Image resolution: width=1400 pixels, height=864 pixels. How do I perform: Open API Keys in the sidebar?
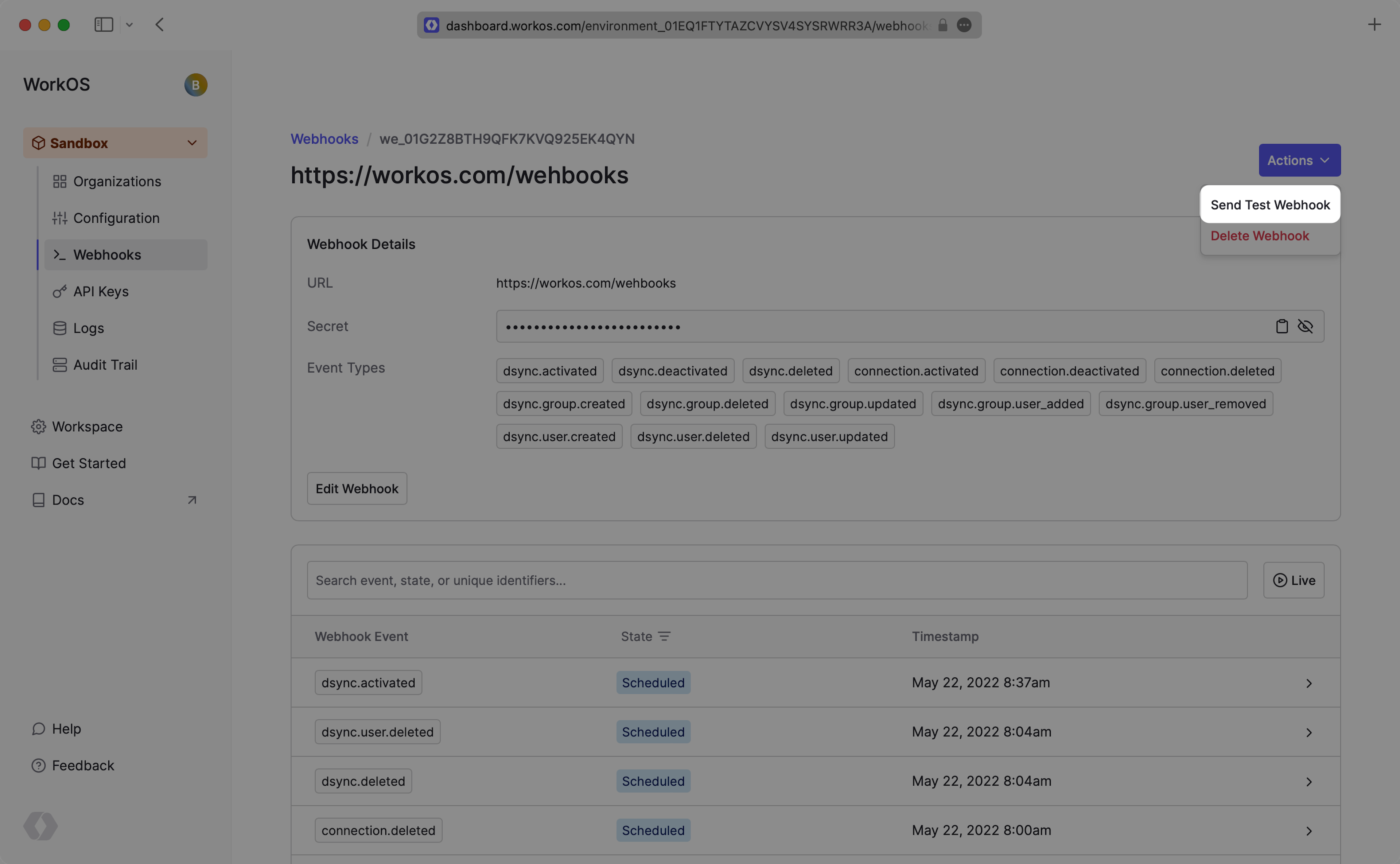(101, 291)
